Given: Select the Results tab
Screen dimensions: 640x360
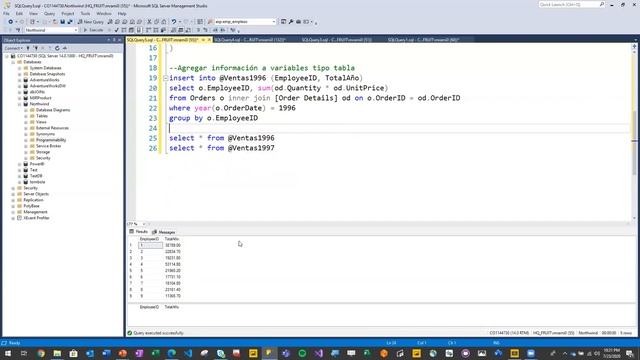Looking at the screenshot, I should [x=139, y=232].
